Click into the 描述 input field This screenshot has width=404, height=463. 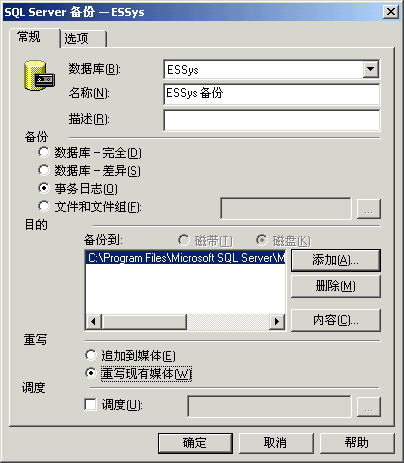pos(272,120)
